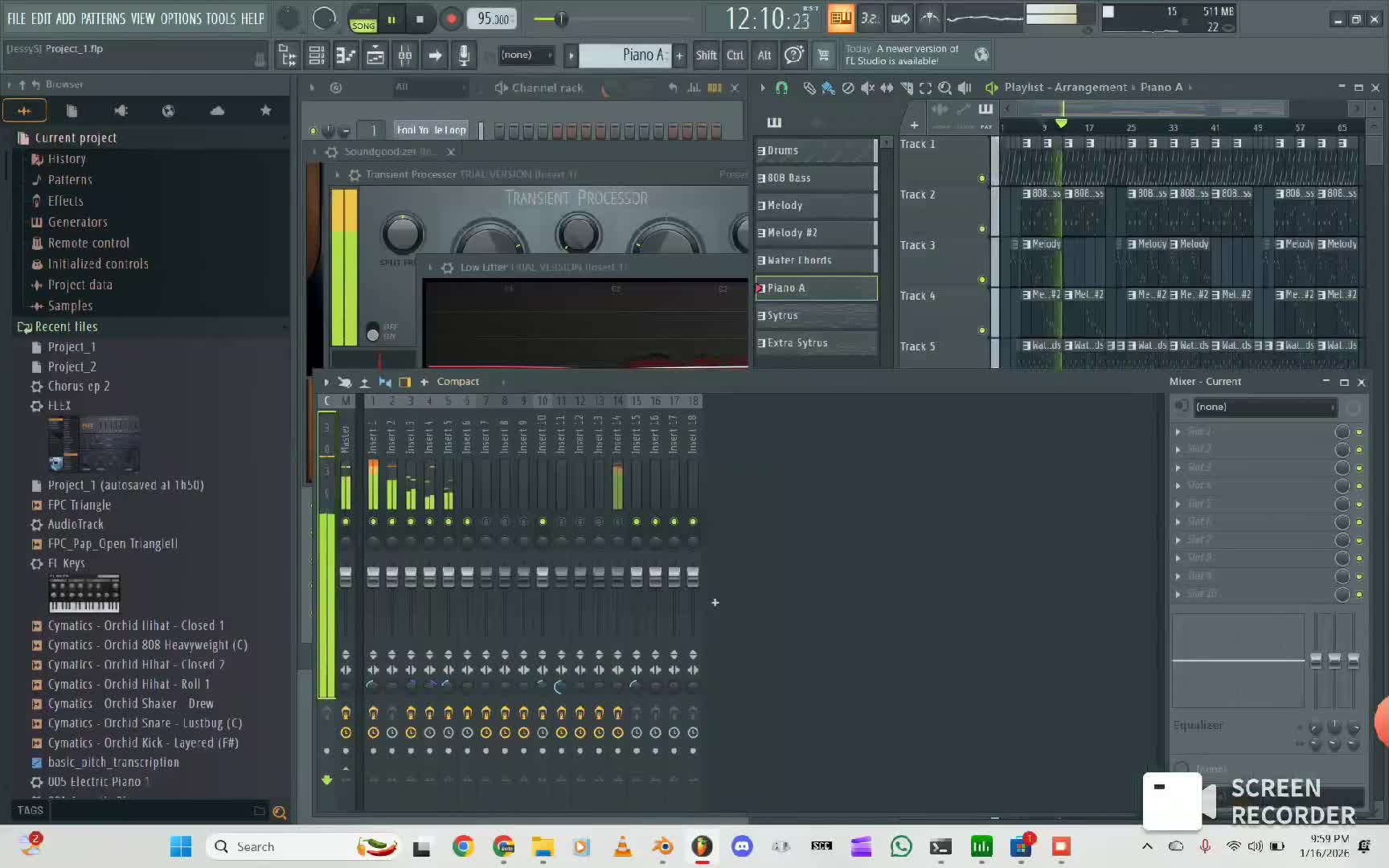The image size is (1389, 868).
Task: Click the 95.000 tempo field
Action: [491, 18]
